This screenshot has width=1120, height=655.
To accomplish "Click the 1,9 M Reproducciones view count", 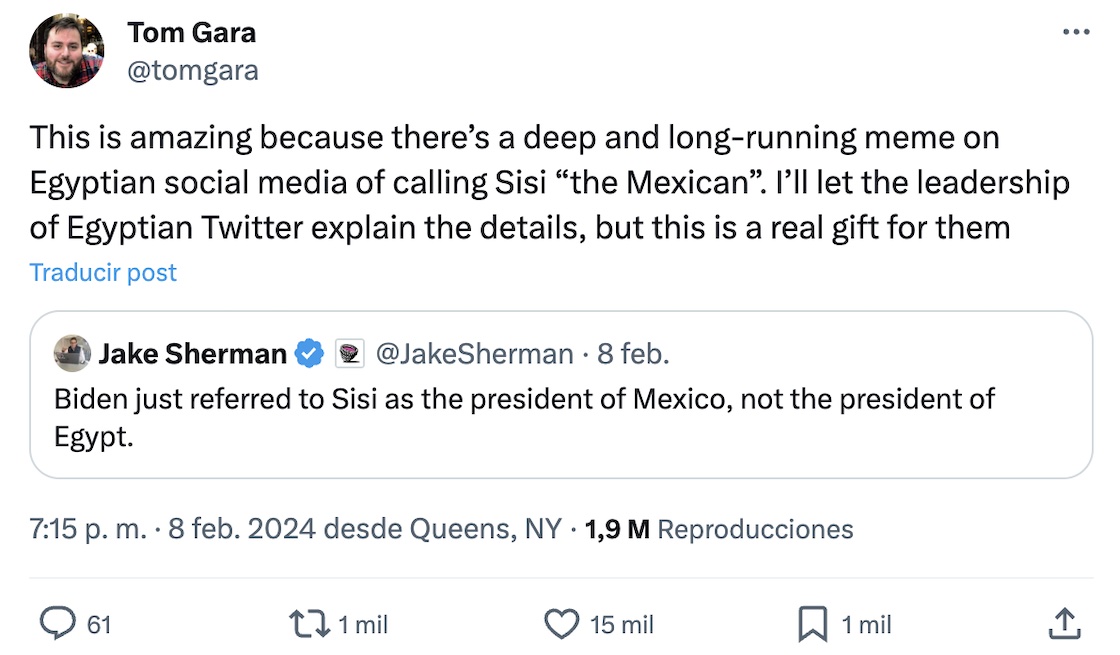I will tap(719, 528).
